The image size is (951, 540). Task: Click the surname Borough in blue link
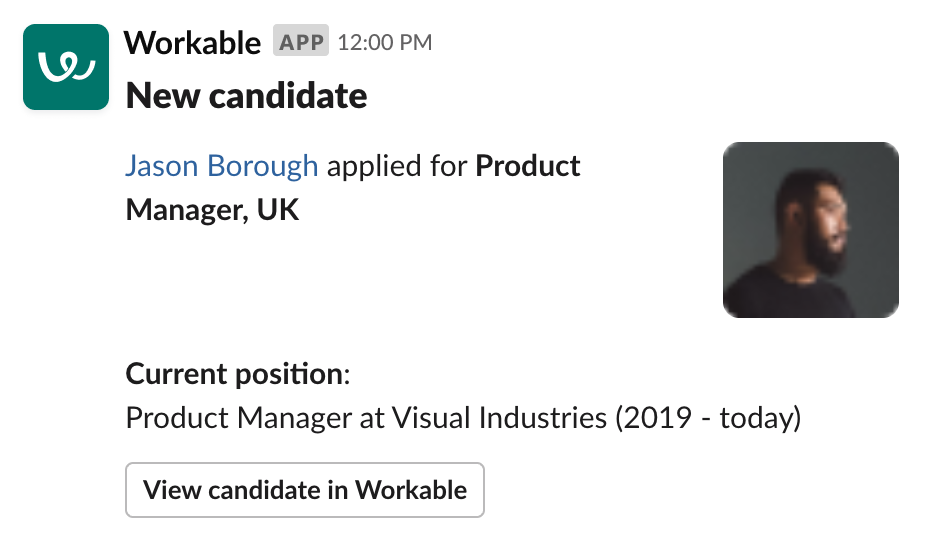tap(263, 166)
